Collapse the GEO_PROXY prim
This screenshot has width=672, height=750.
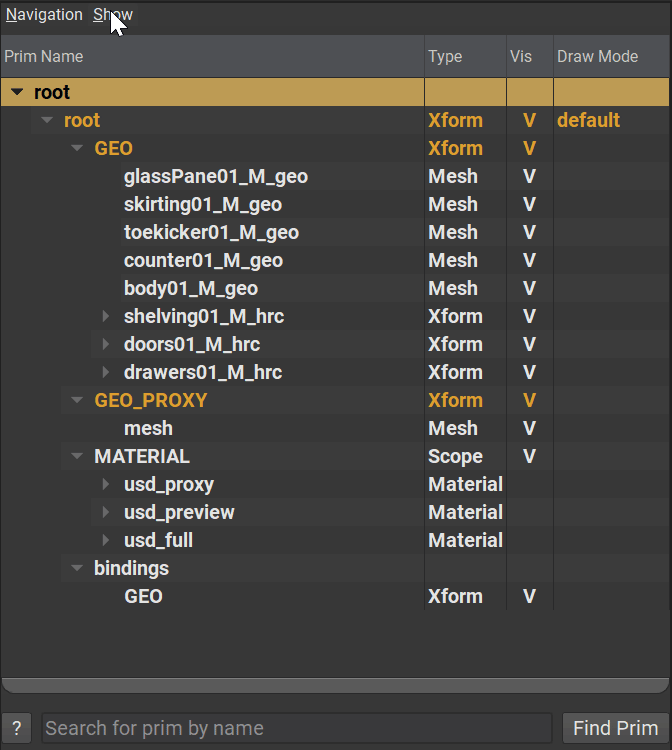[x=77, y=401]
